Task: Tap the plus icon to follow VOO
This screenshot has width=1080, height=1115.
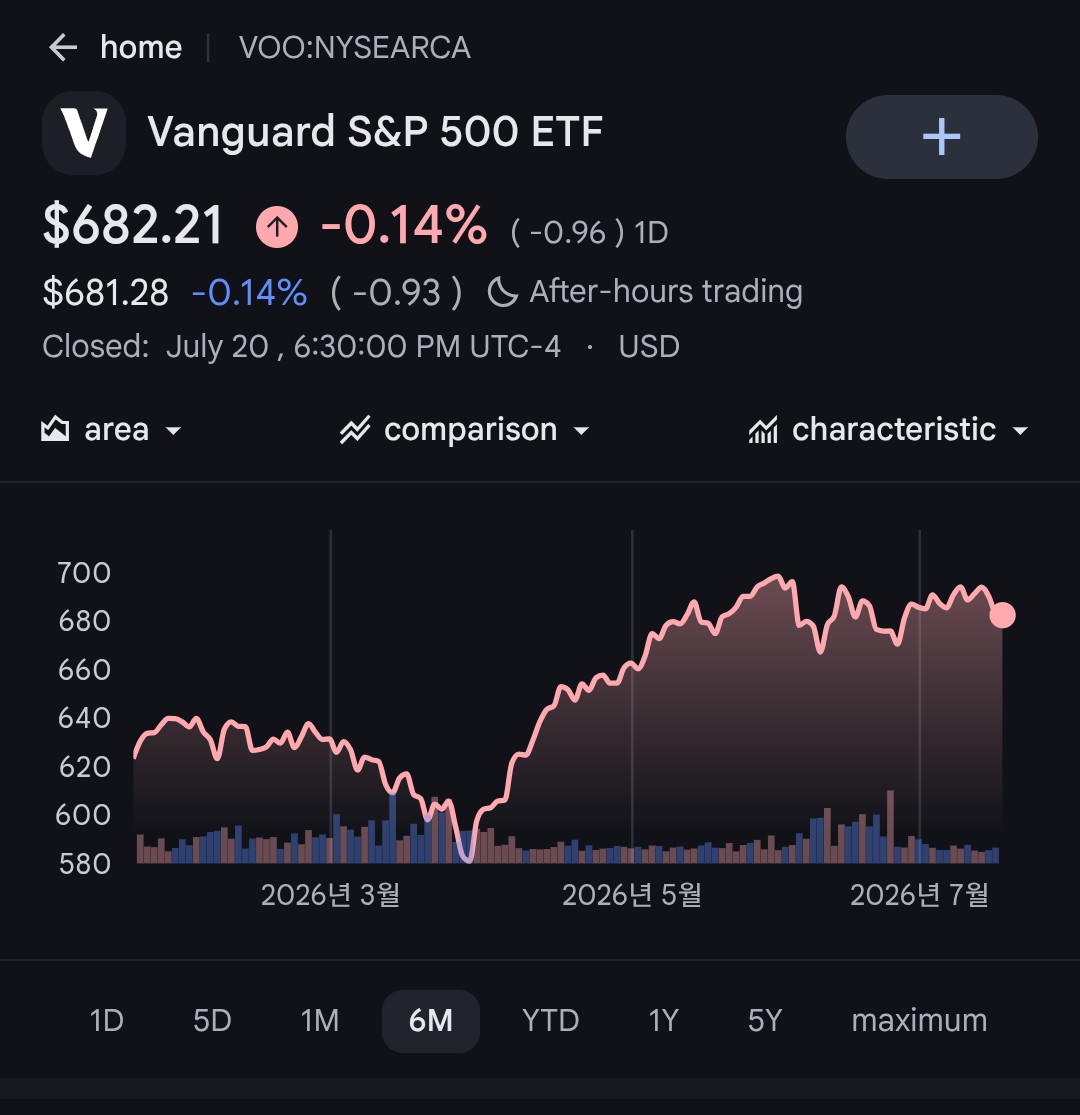Action: (x=941, y=137)
